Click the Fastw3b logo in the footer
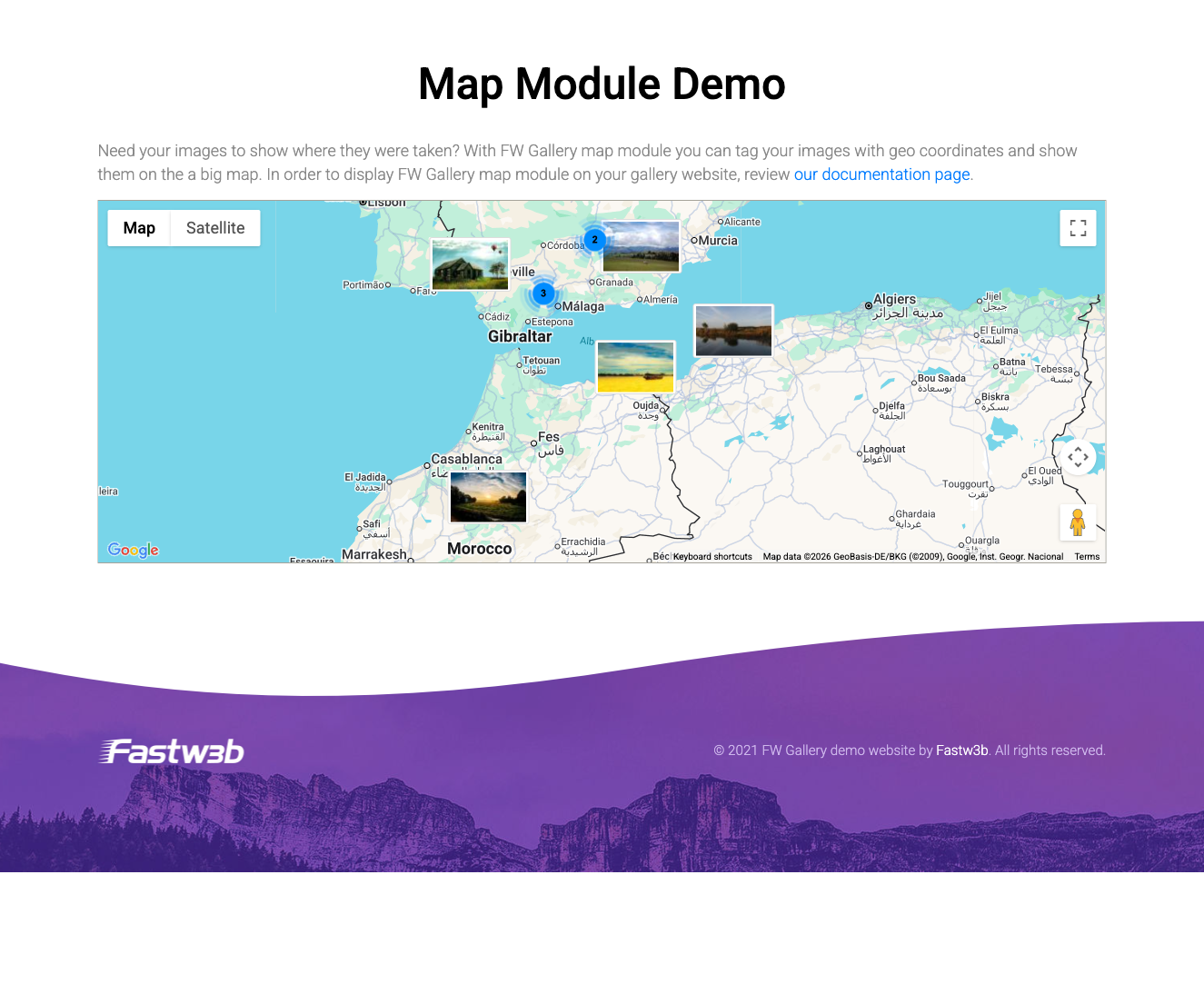 pos(172,750)
